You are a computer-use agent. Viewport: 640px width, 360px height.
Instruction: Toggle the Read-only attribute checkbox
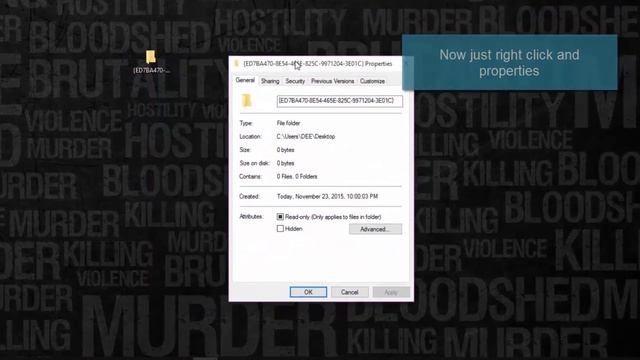(x=280, y=217)
